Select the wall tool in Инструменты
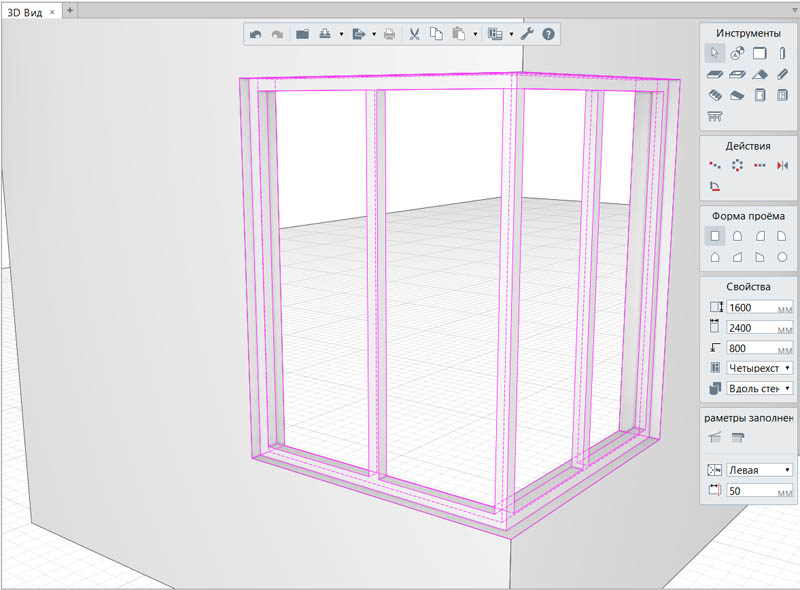800x590 pixels. point(760,53)
